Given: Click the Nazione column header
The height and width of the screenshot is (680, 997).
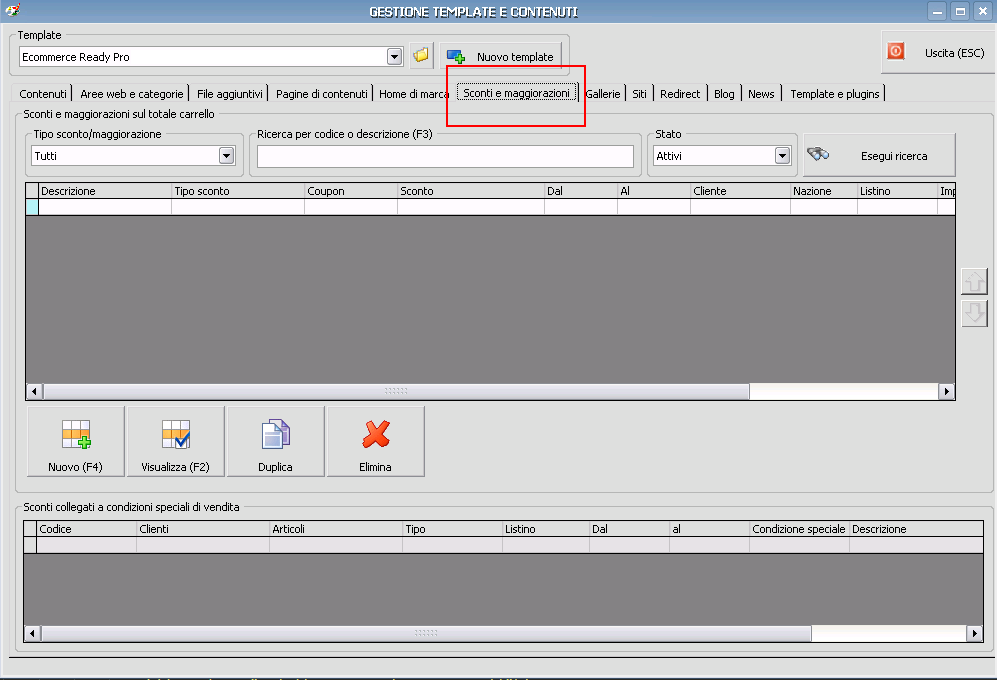Looking at the screenshot, I should point(824,191).
